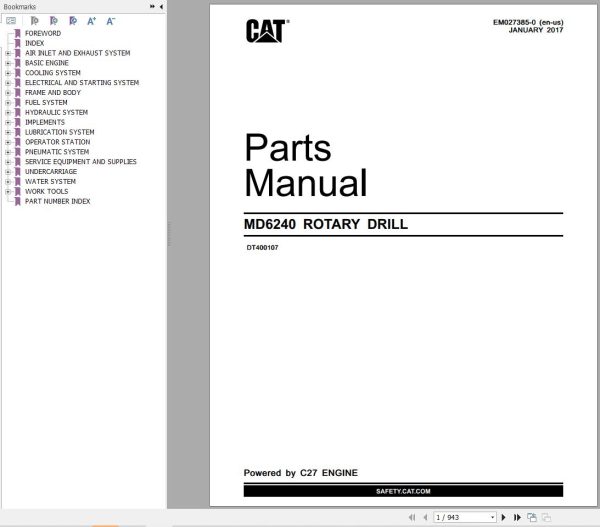Click the SAFETY.CAT.COM link on the page
This screenshot has width=600, height=527.
coord(403,491)
